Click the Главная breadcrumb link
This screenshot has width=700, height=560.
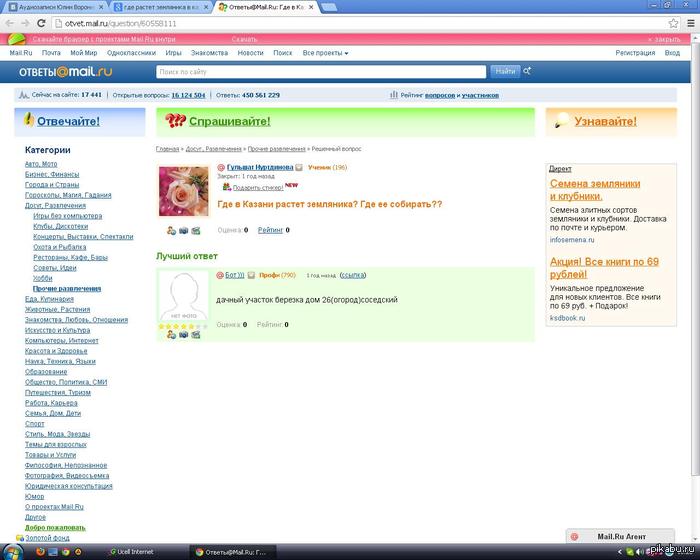pos(167,149)
